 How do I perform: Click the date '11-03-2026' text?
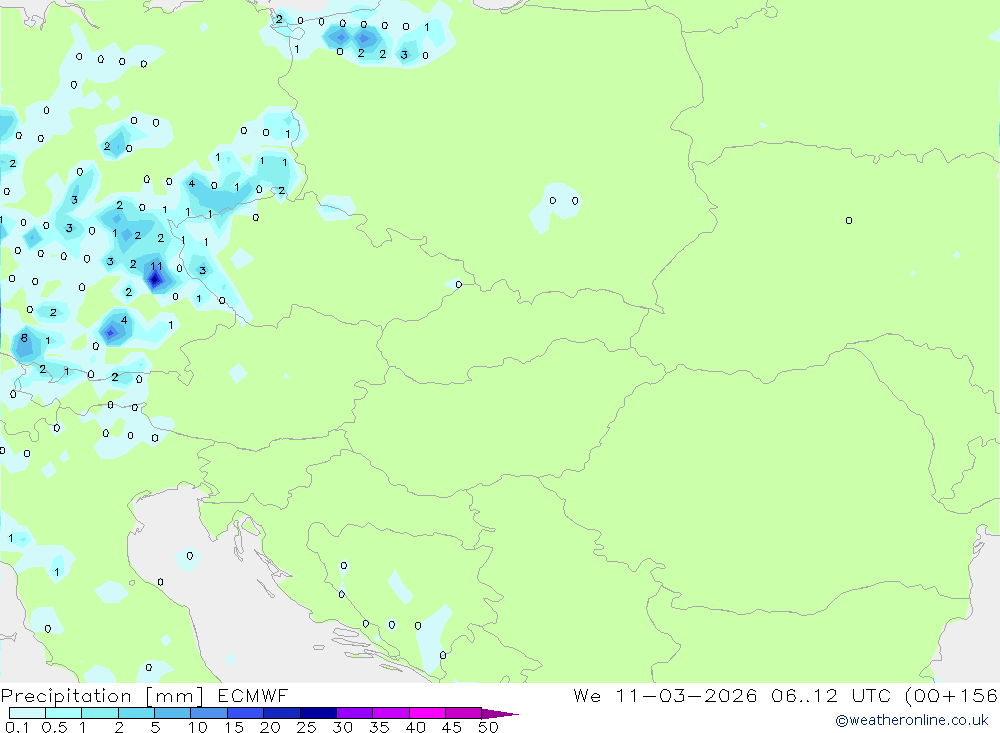(x=686, y=695)
